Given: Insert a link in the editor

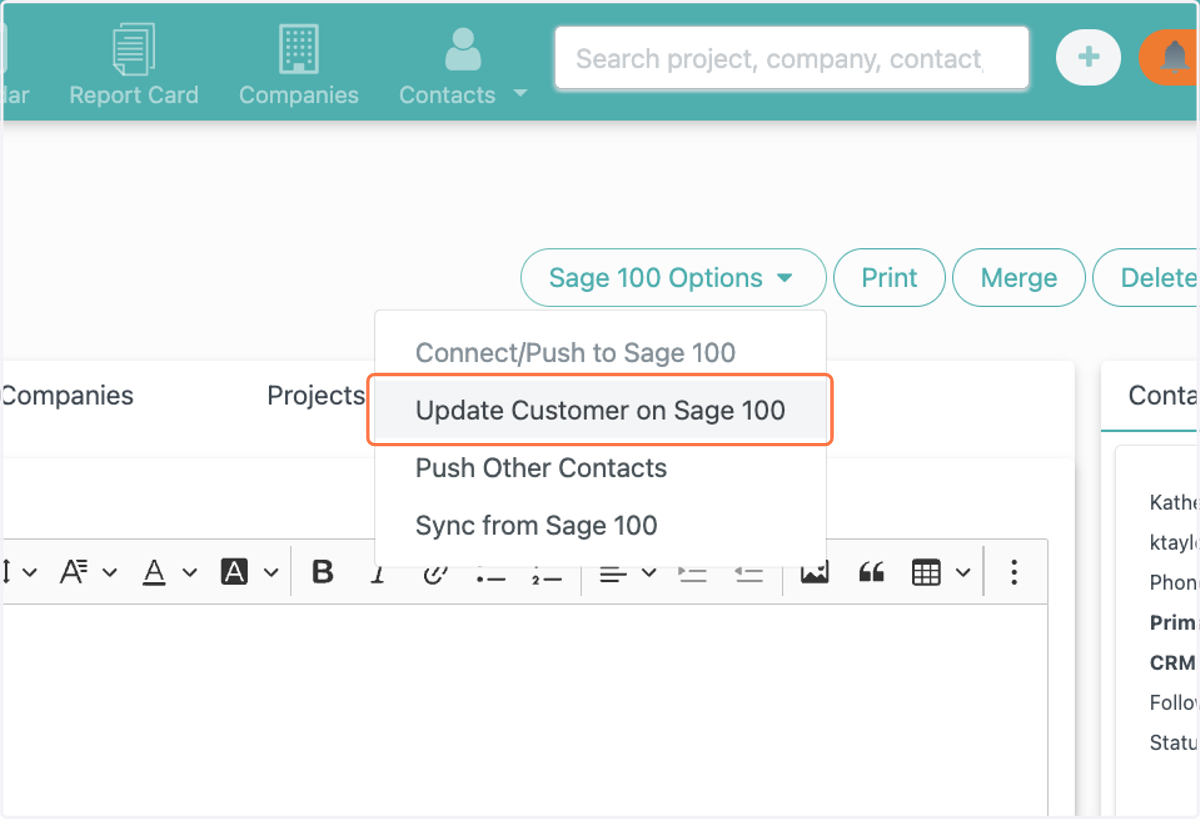Looking at the screenshot, I should (x=434, y=572).
